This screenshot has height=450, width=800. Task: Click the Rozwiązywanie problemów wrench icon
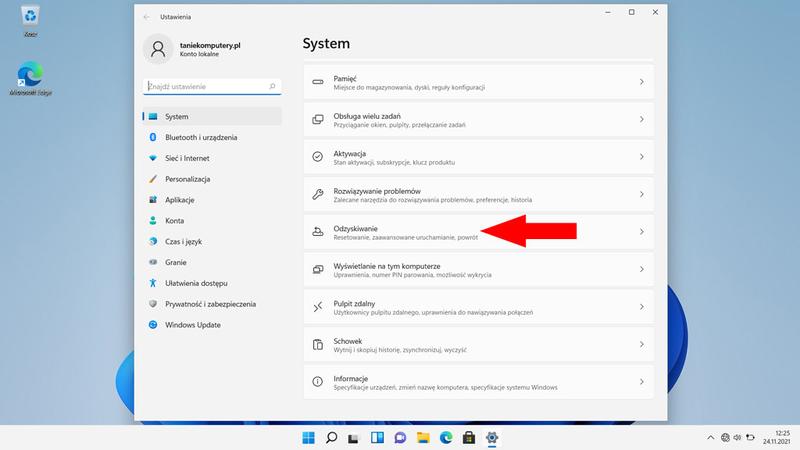(x=317, y=194)
